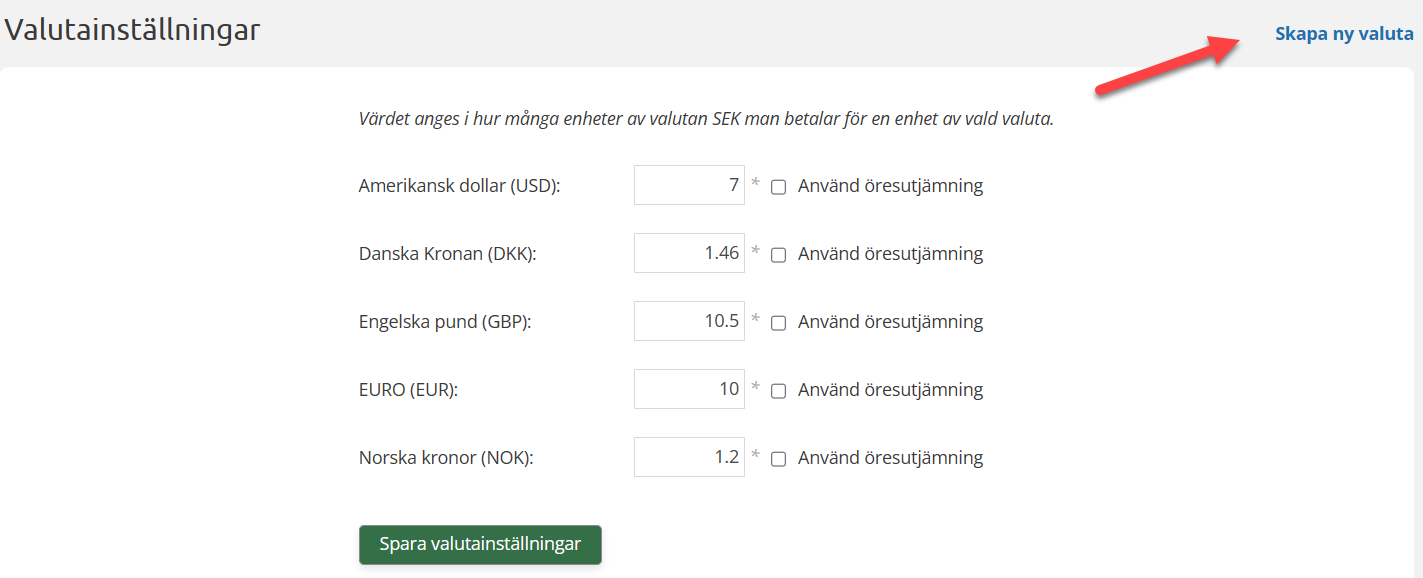Viewport: 1423px width, 578px height.
Task: Check the öresutjämning box for Engelska pund
Action: (x=779, y=323)
